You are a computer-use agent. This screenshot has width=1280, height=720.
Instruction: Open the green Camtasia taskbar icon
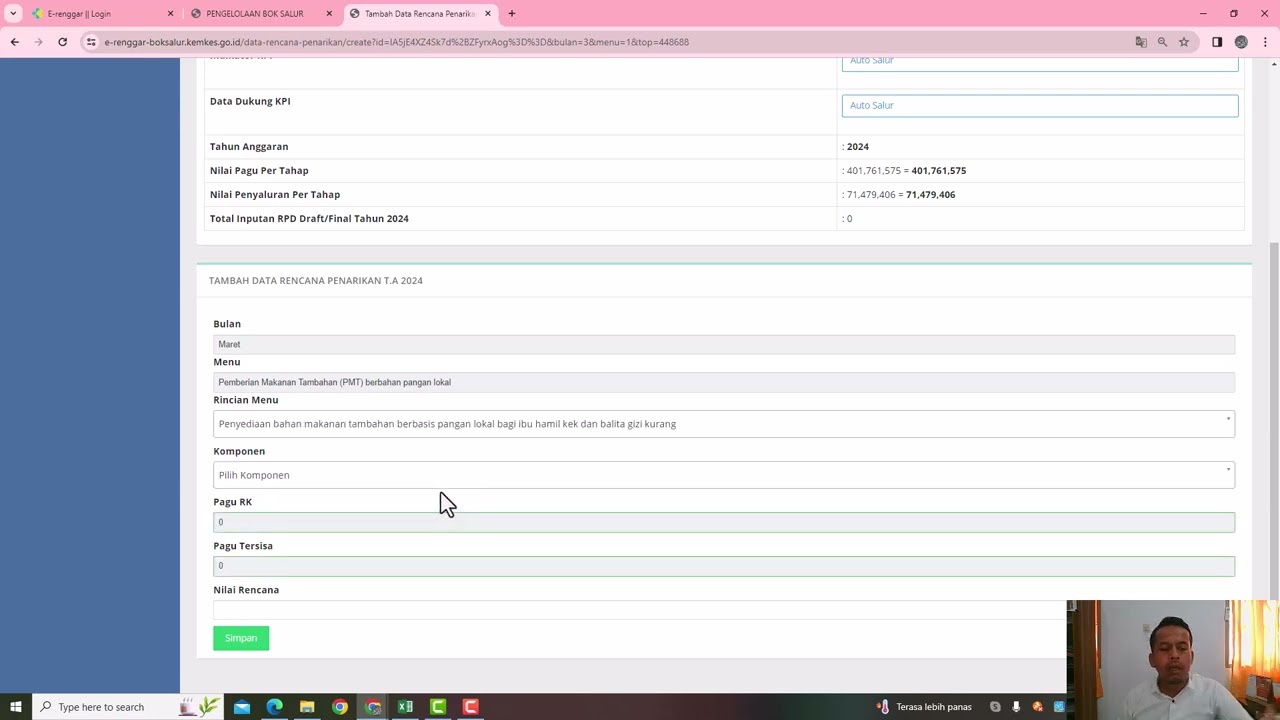[438, 707]
